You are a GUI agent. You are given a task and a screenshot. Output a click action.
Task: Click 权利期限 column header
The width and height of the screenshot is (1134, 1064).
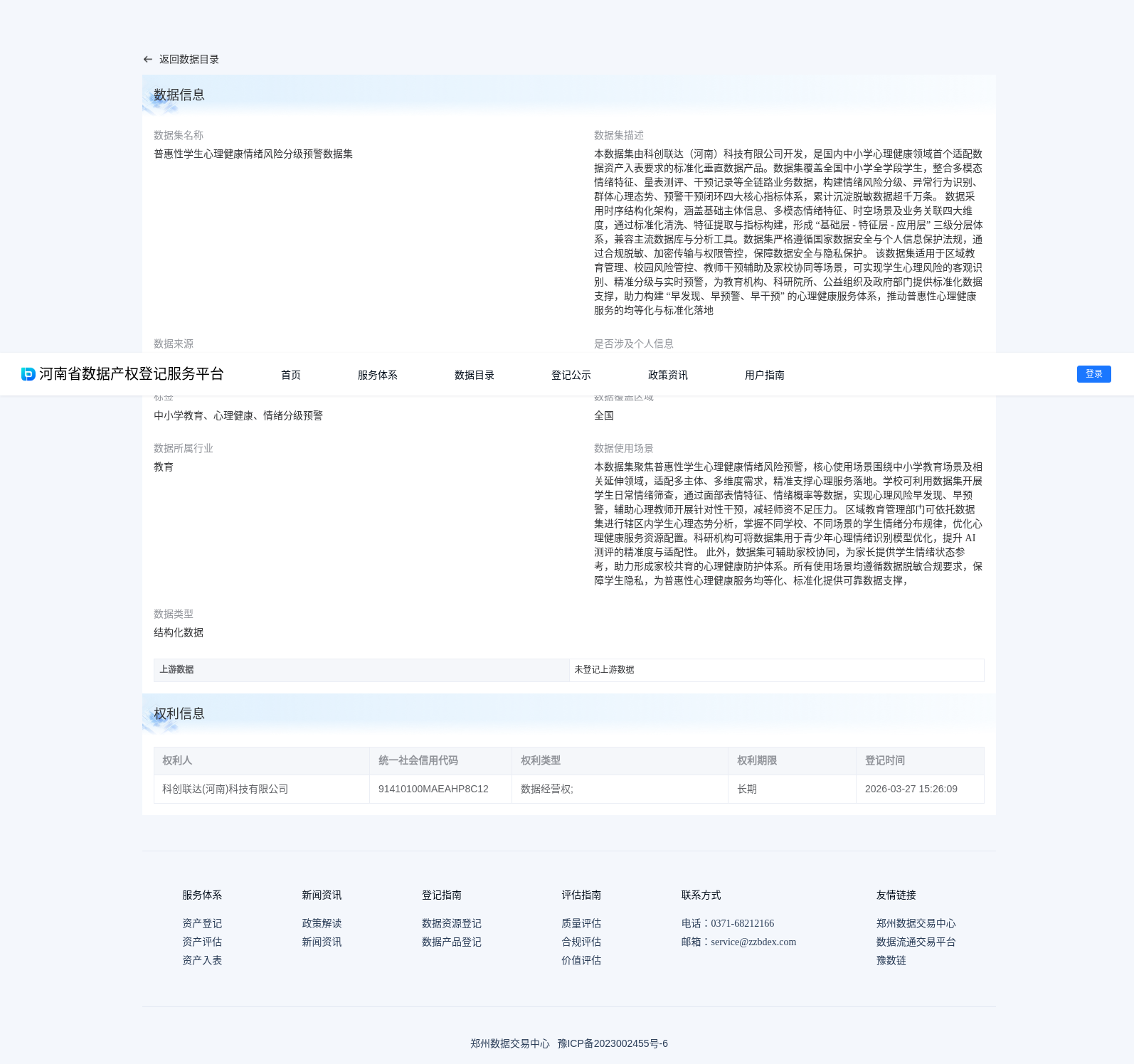point(792,761)
